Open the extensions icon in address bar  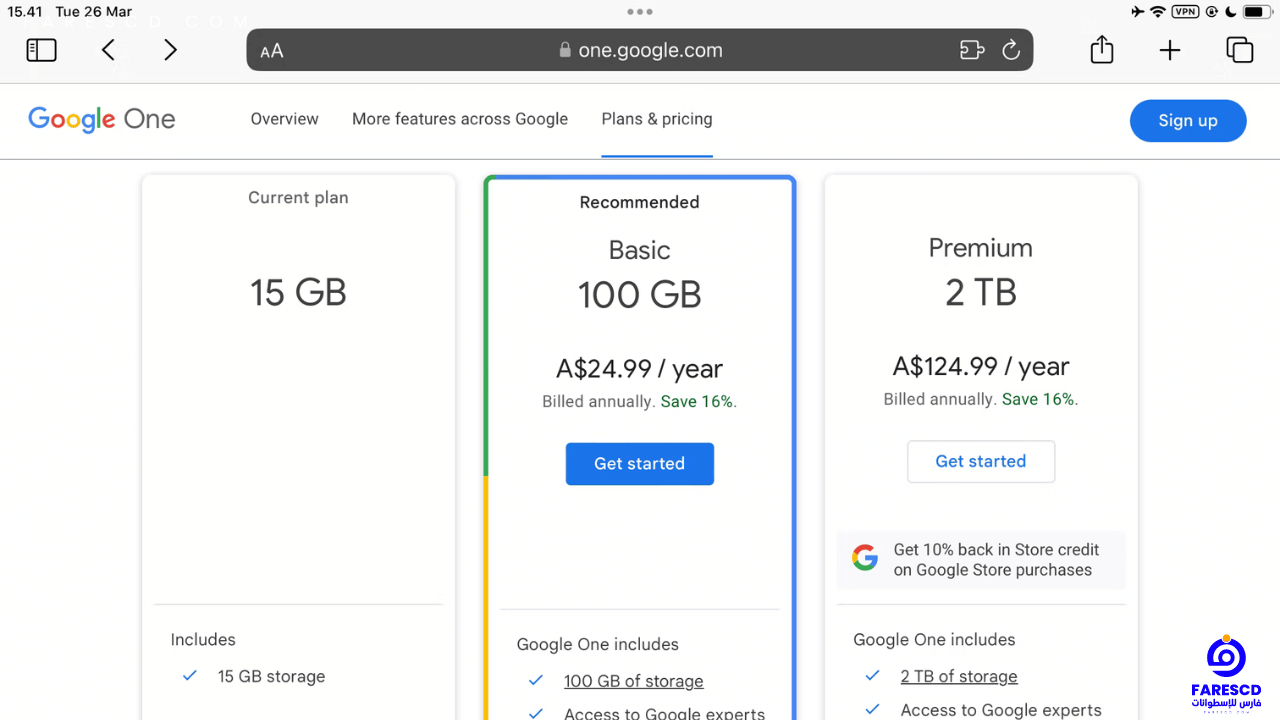click(972, 50)
